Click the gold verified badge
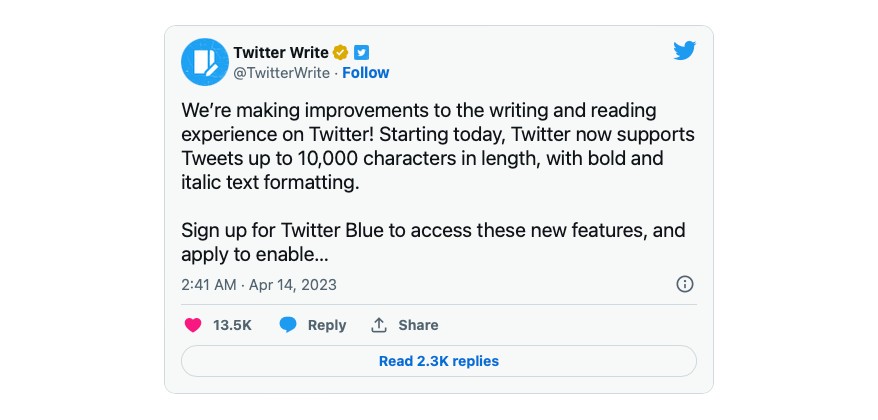 tap(340, 53)
